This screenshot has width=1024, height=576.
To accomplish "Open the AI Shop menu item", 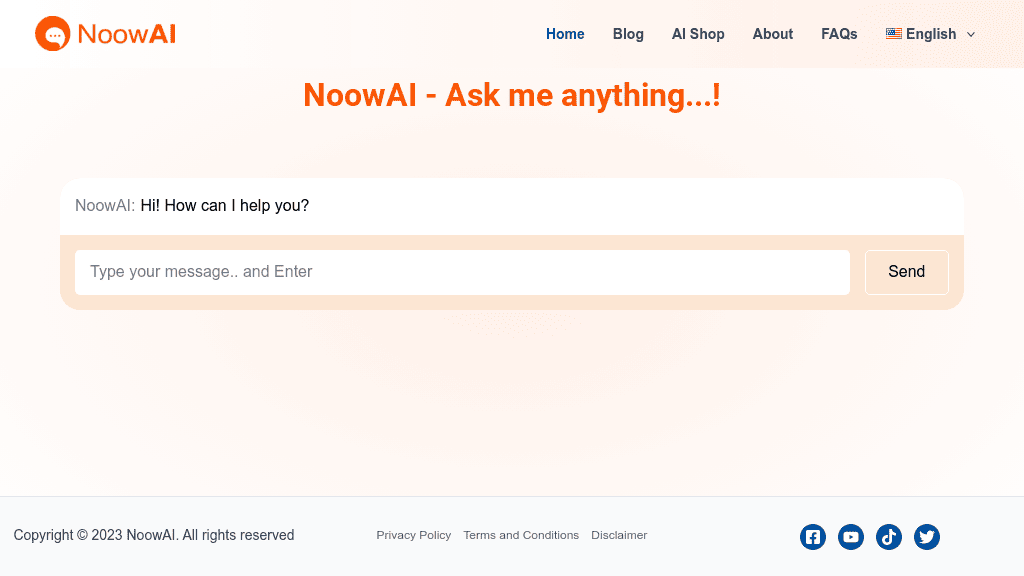I will point(698,33).
